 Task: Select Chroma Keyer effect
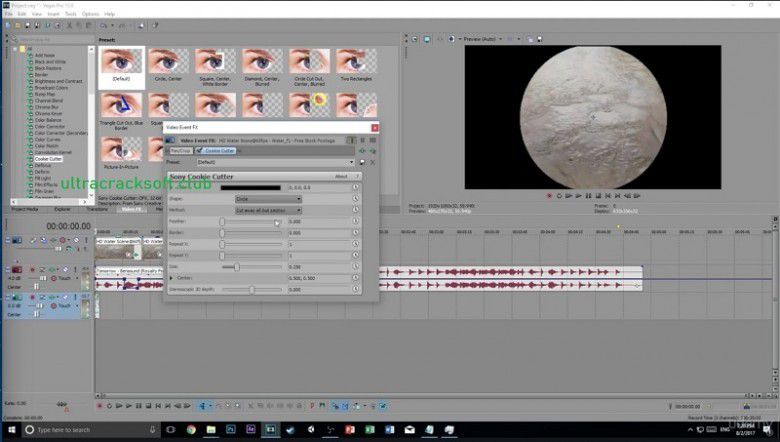(48, 113)
